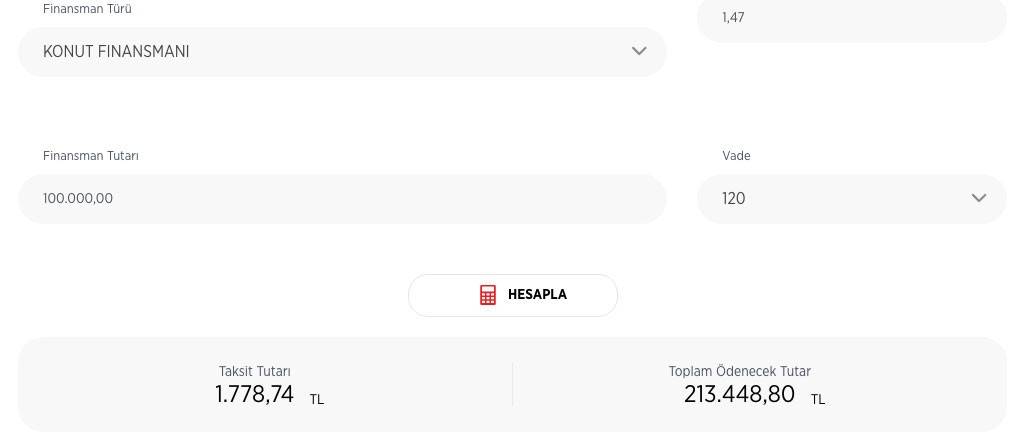Focus the Finansman Tutarı amount field
The width and height of the screenshot is (1036, 433).
(x=342, y=198)
